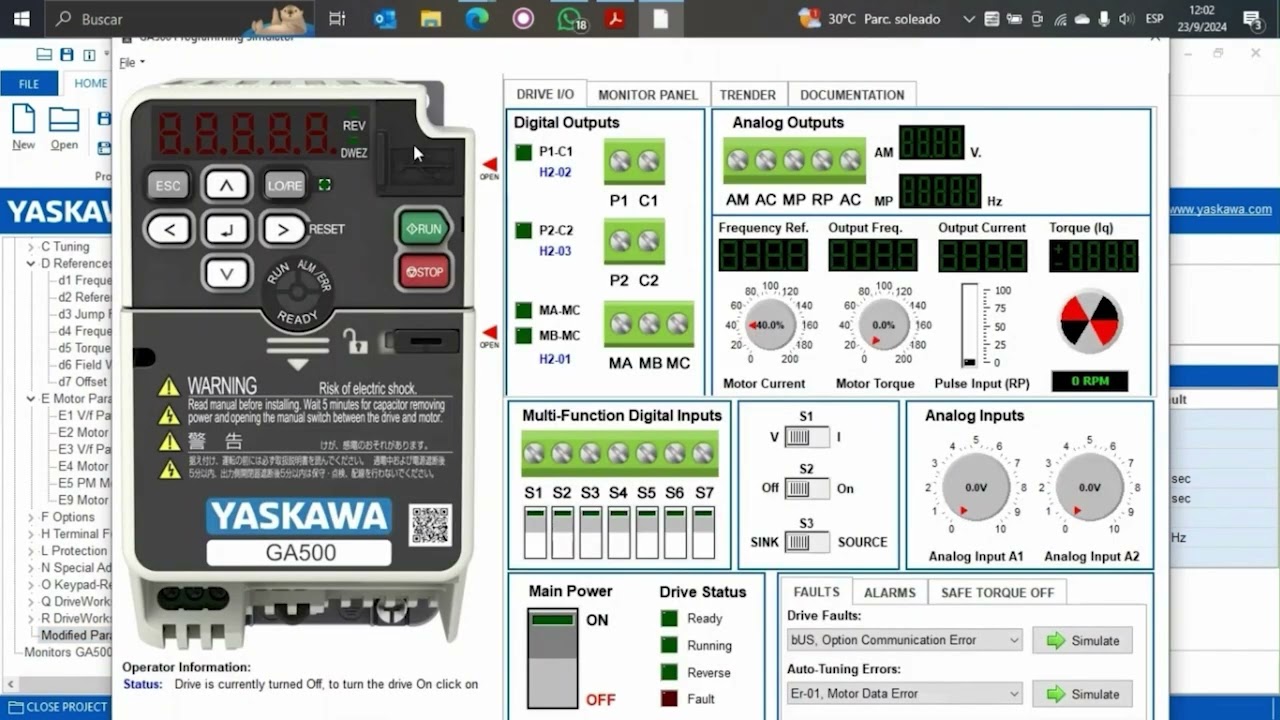Click the up arrow keypad button
This screenshot has height=720, width=1280.
tap(227, 185)
